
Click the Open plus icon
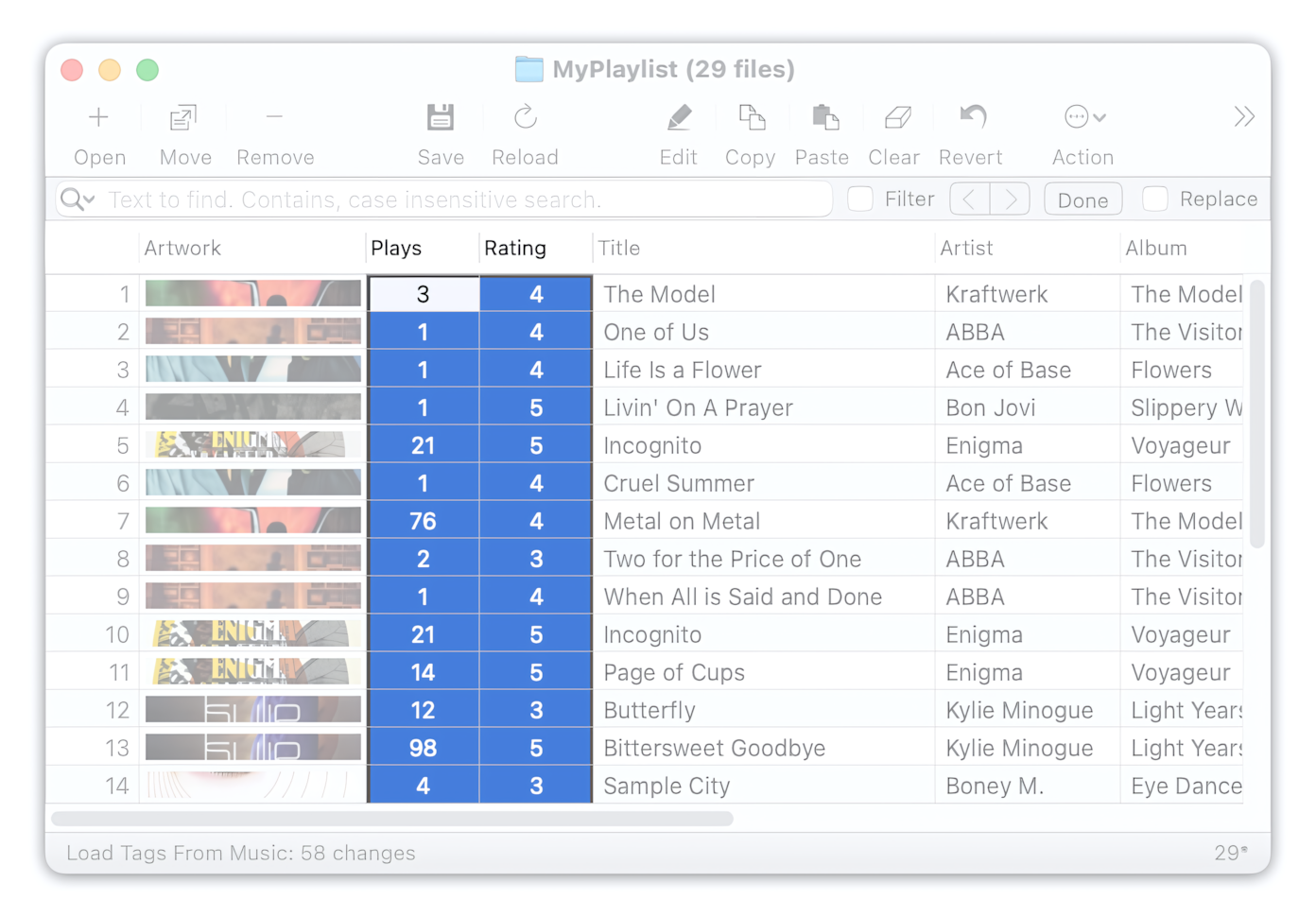pyautogui.click(x=98, y=117)
